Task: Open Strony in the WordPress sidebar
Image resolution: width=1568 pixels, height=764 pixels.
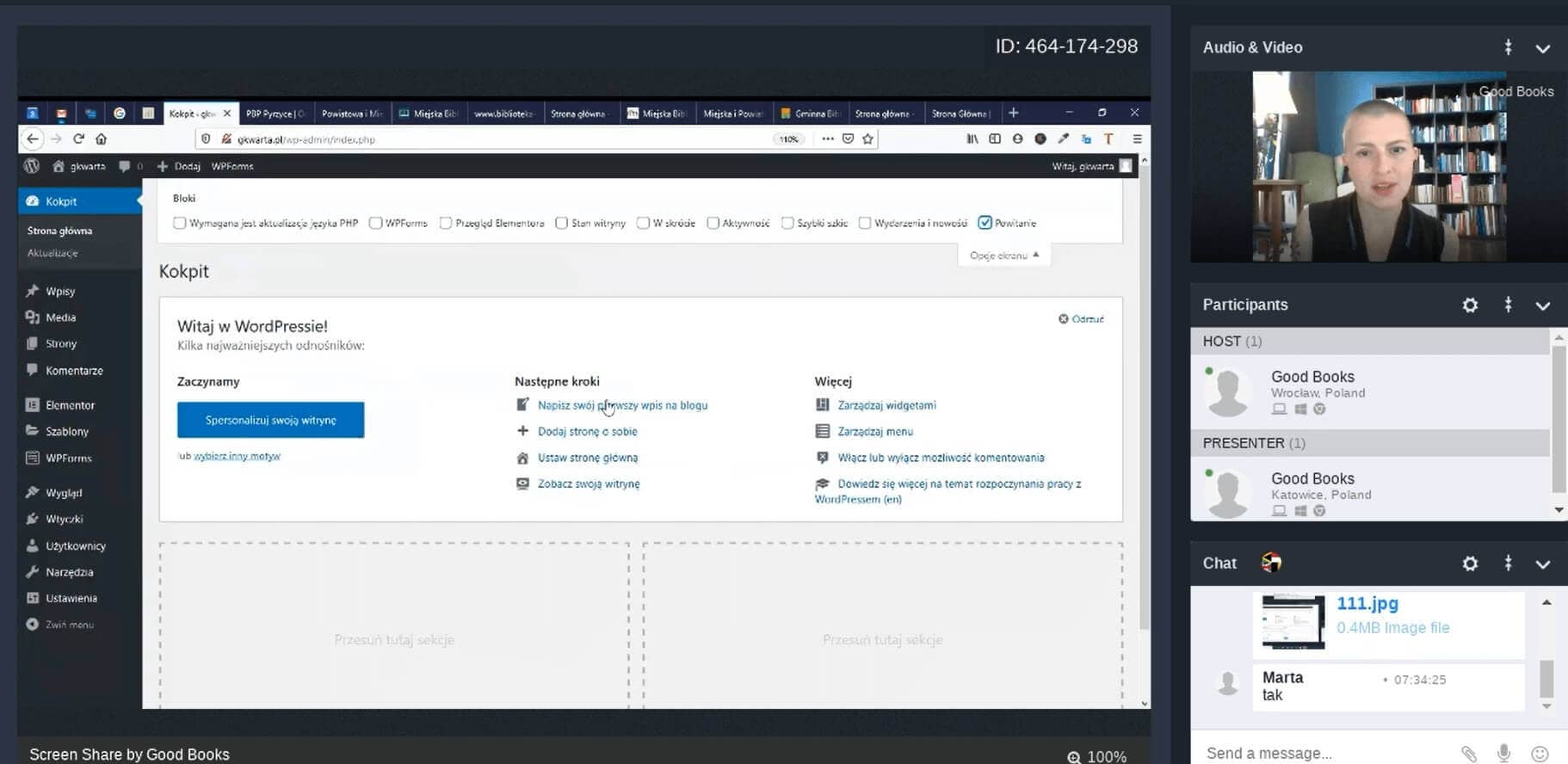Action: click(60, 343)
